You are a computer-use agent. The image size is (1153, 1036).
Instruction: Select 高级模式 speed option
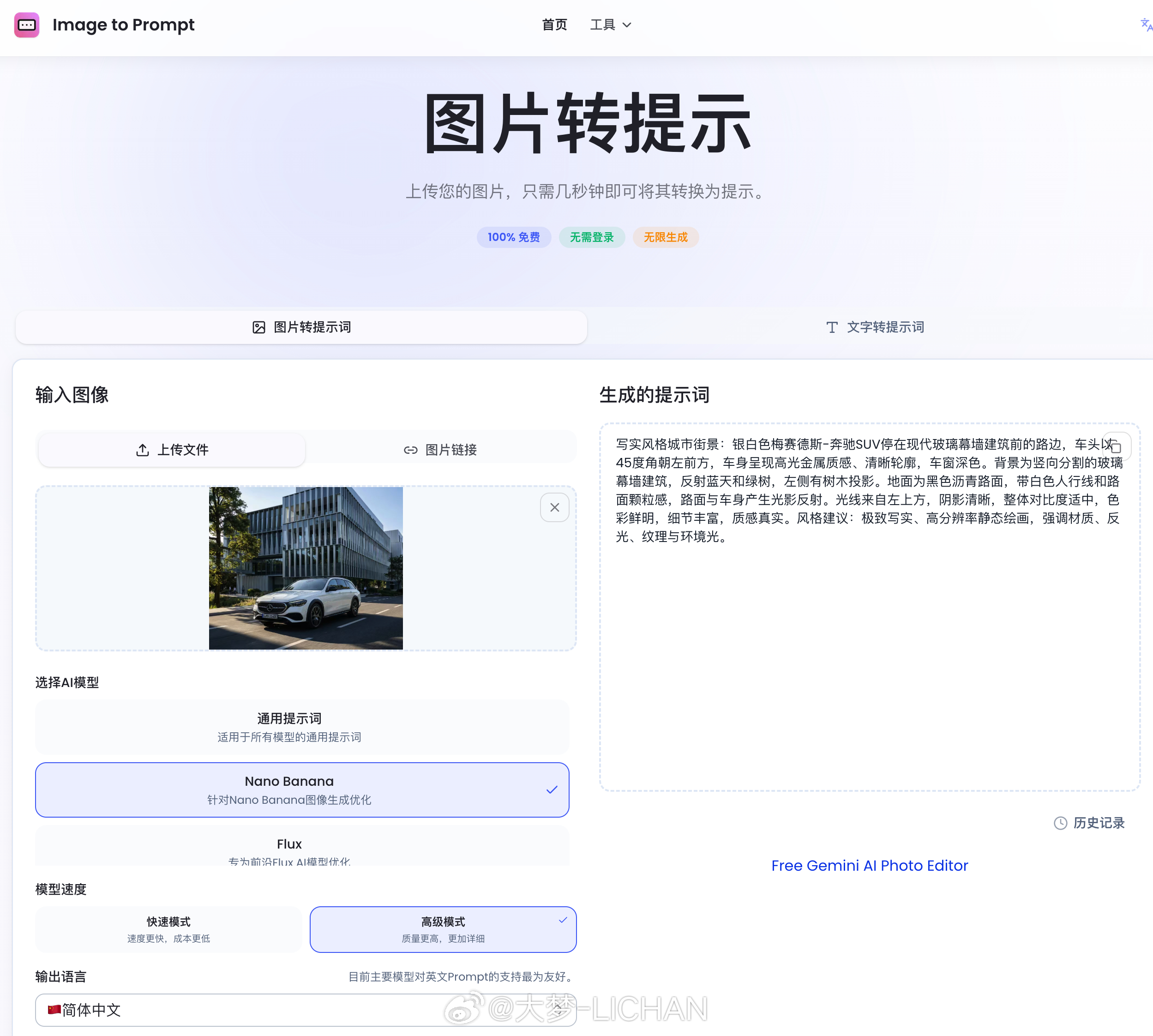443,928
